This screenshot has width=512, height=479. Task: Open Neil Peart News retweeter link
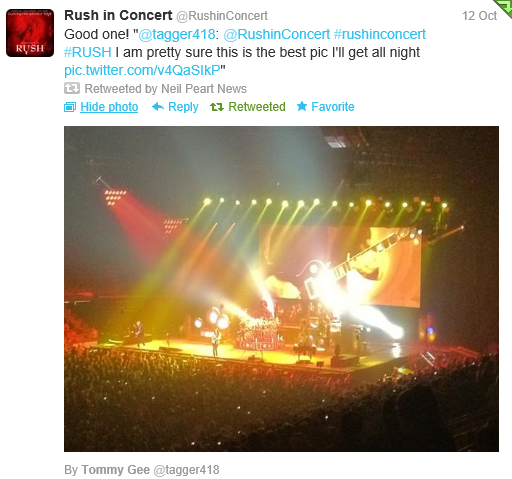(x=204, y=89)
